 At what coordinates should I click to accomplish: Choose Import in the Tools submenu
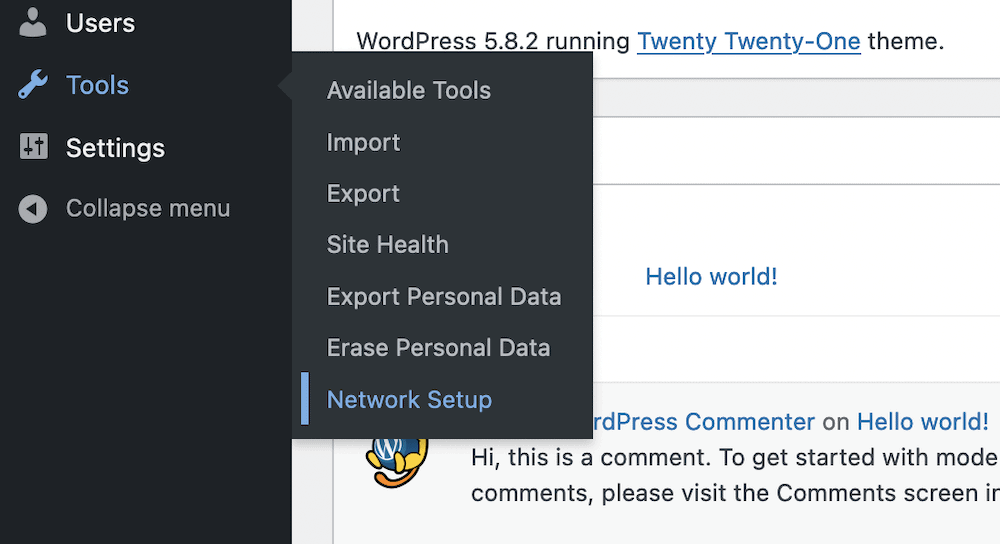coord(364,142)
